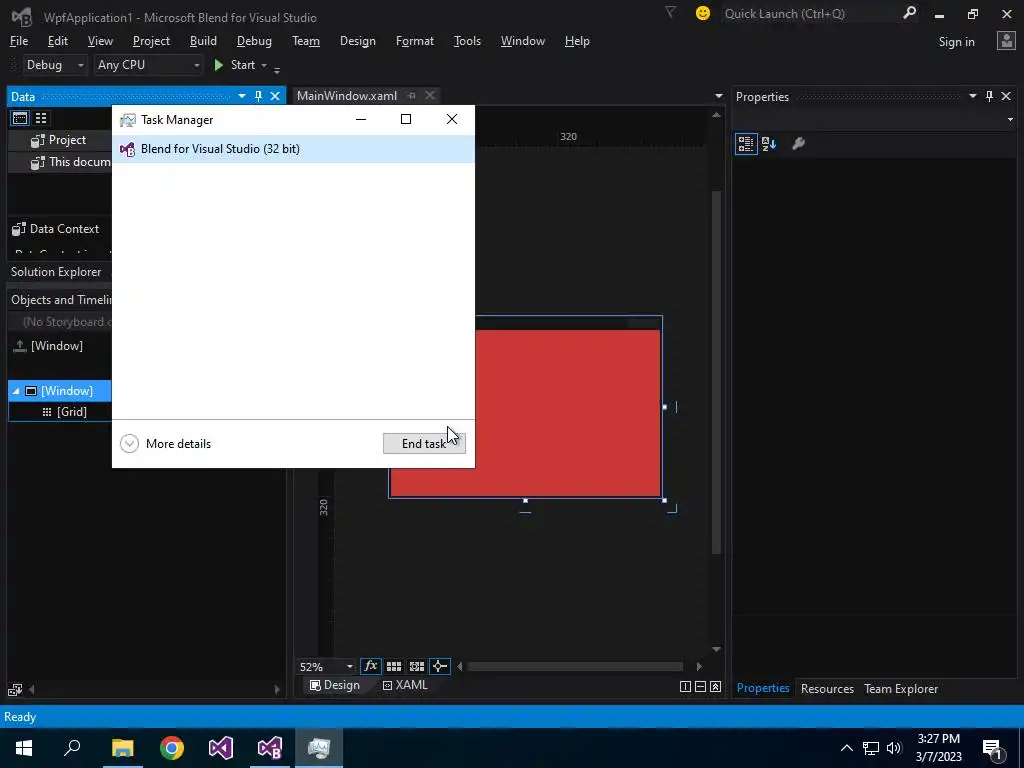Close the Data panel
This screenshot has height=768, width=1024.
click(275, 96)
